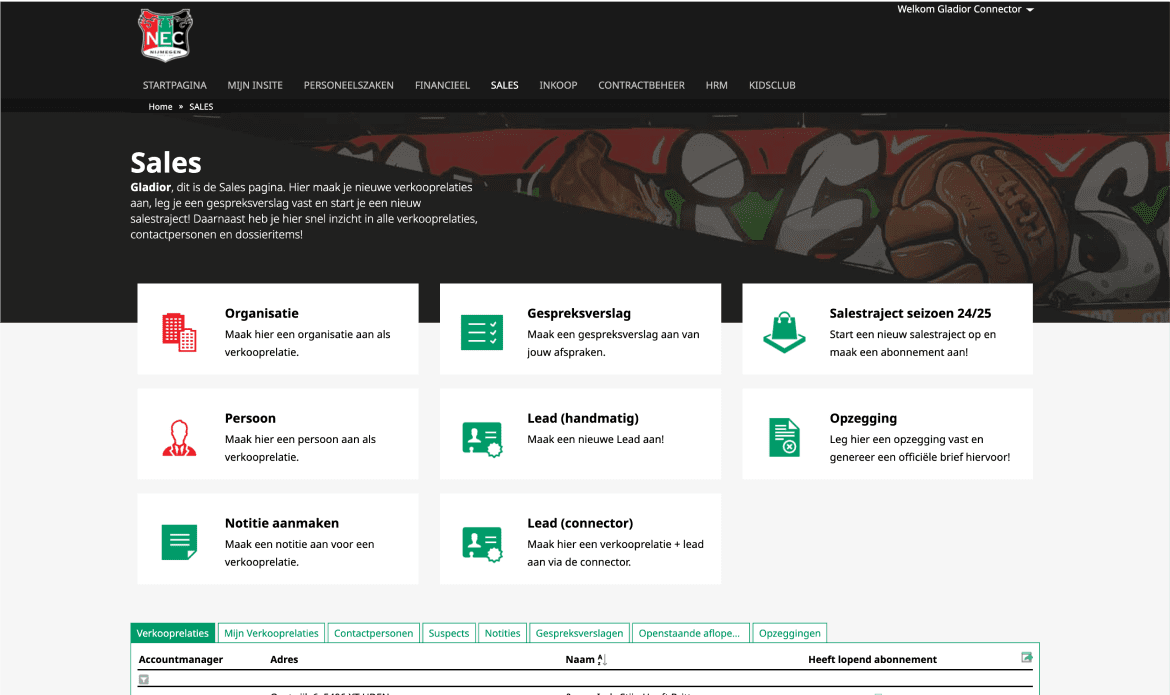Select HRM in the navigation bar
1170x695 pixels.
click(716, 85)
